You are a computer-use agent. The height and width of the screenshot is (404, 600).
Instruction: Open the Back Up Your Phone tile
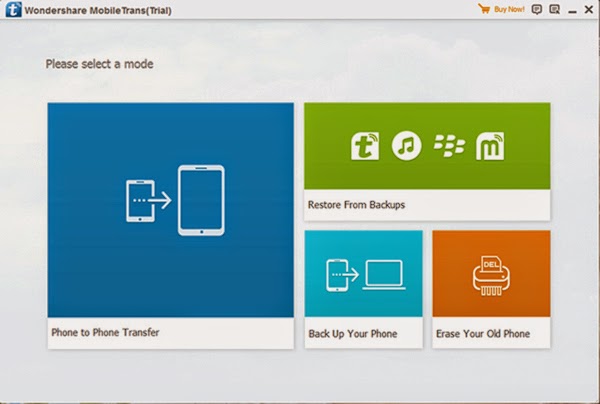(364, 289)
